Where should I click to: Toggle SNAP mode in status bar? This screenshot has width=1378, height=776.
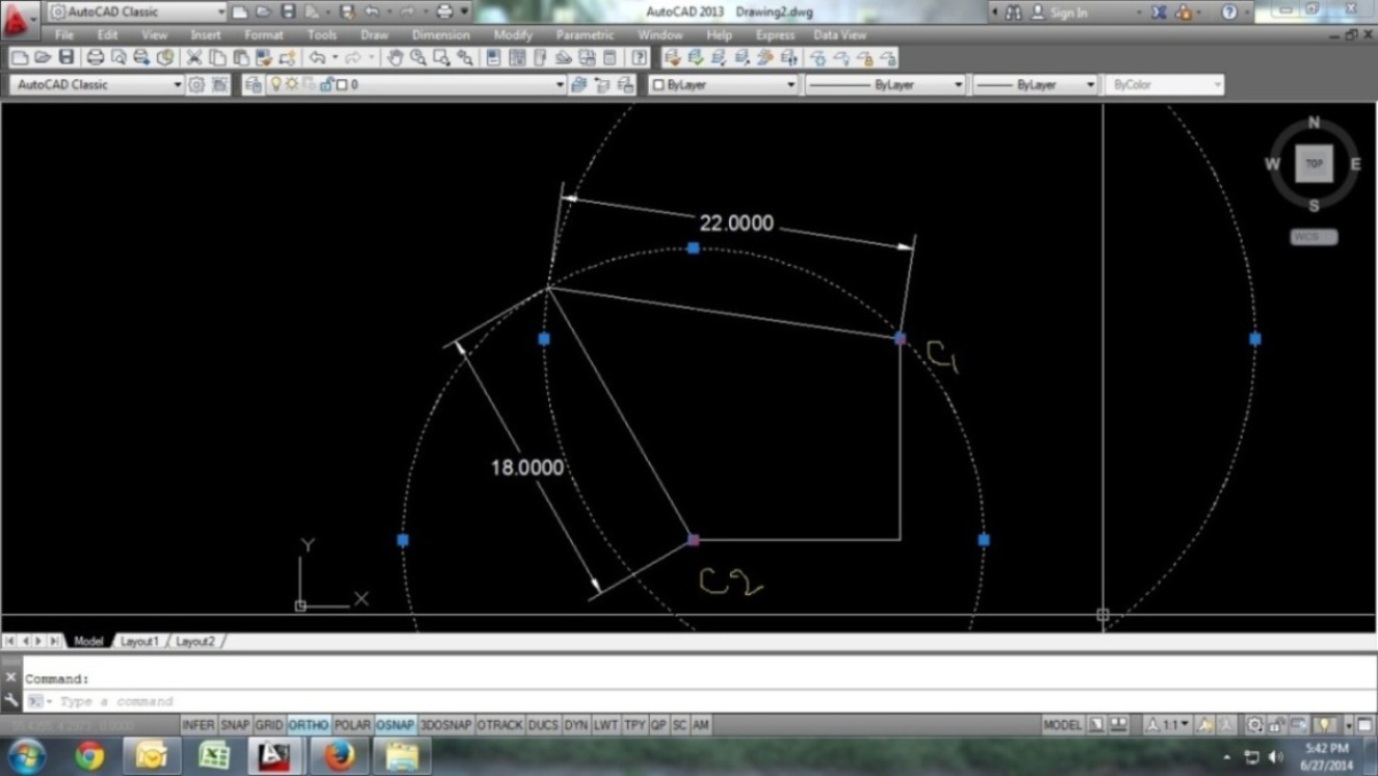[235, 725]
